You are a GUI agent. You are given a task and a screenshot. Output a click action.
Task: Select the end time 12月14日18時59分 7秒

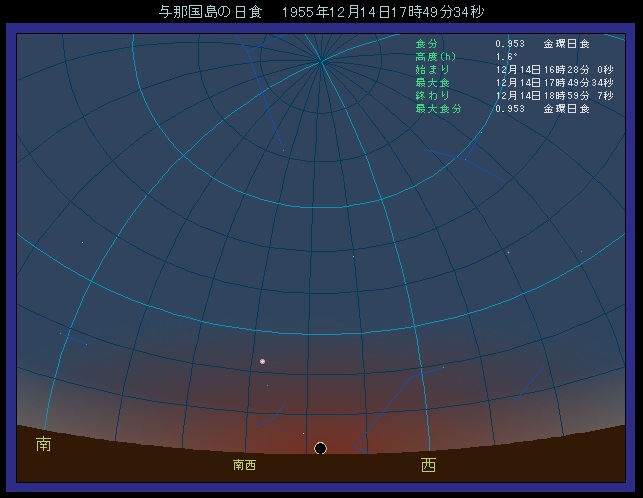pos(552,95)
